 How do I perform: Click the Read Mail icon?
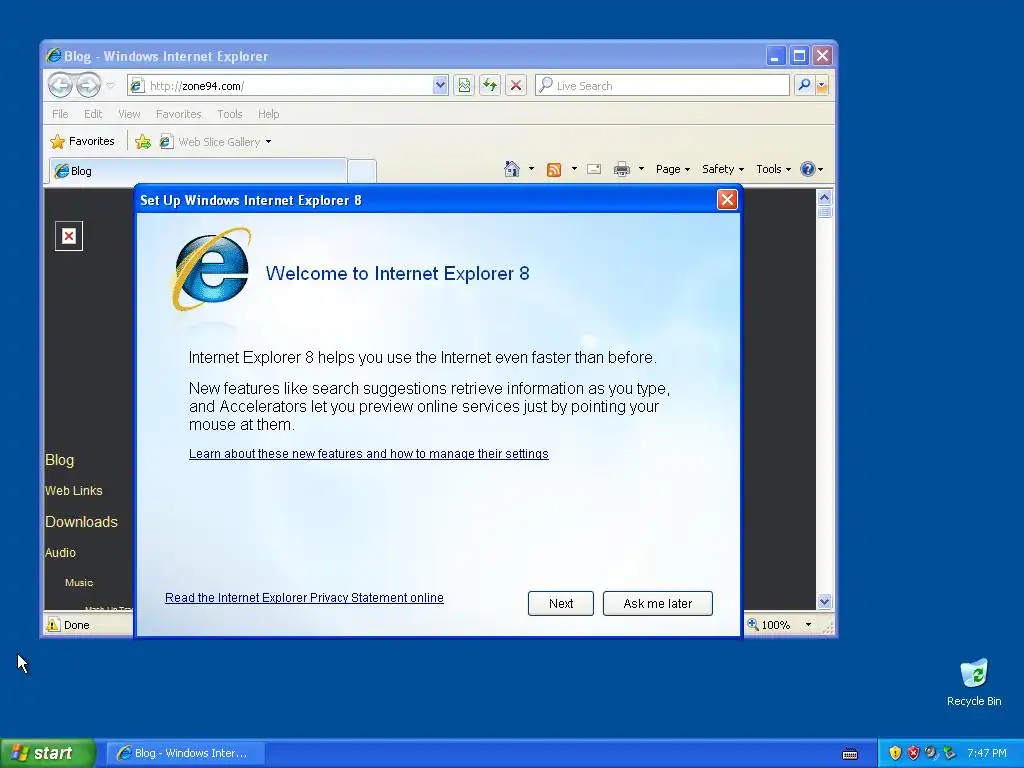coord(594,169)
